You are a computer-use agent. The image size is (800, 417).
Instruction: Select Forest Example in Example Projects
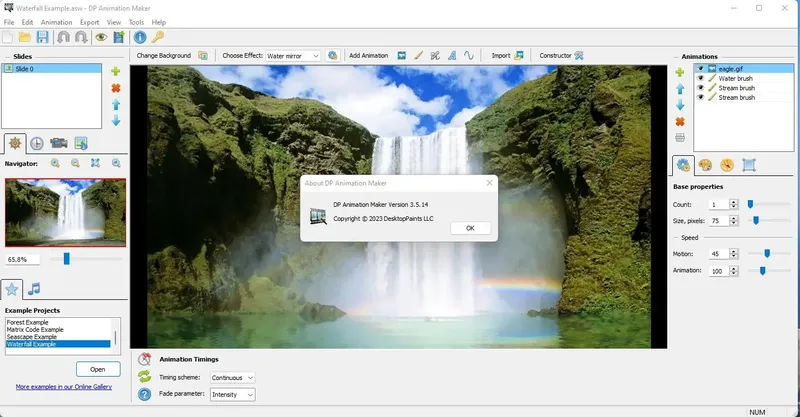[x=28, y=323]
